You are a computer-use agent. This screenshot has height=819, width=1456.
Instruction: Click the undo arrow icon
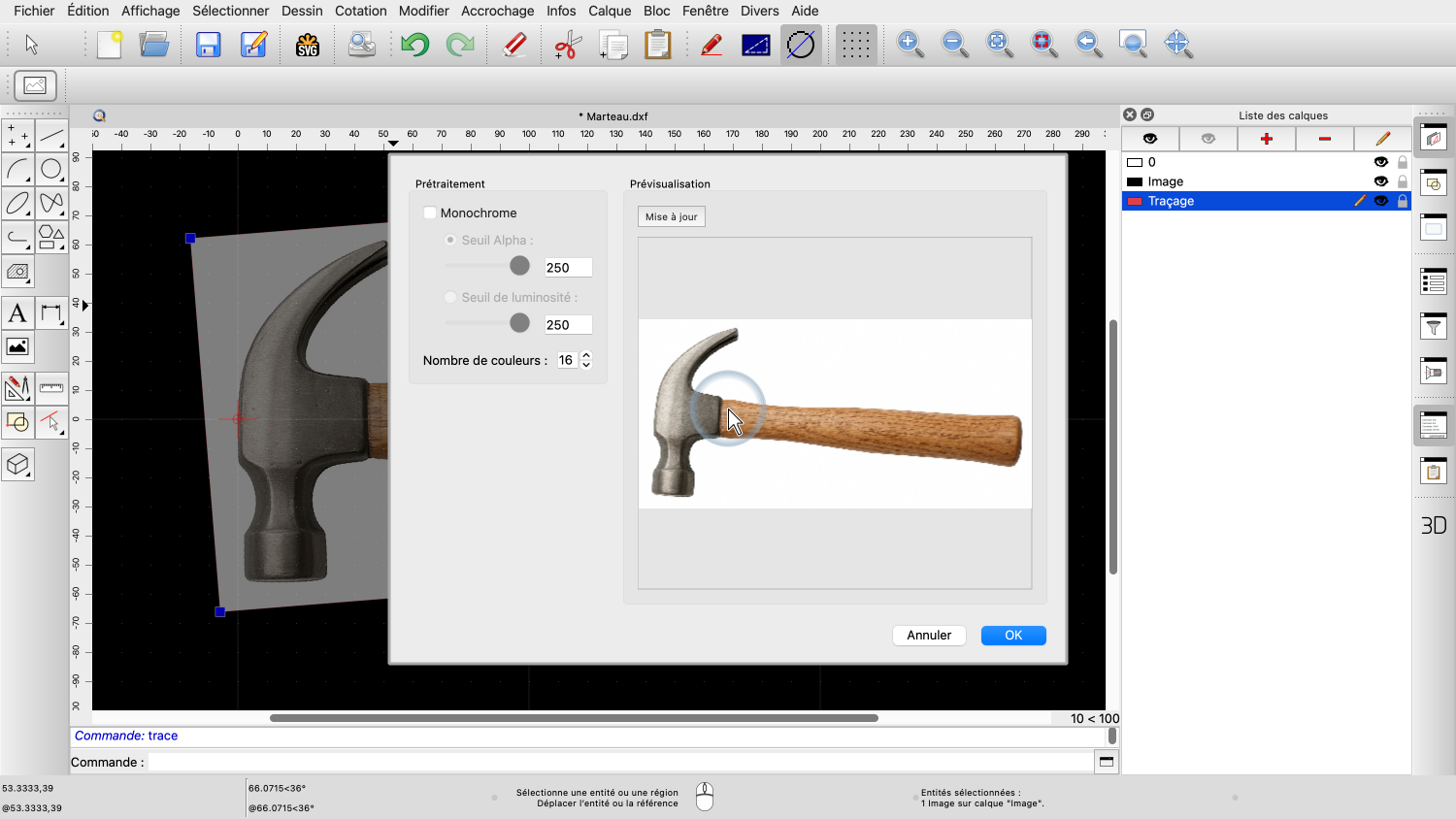414,45
